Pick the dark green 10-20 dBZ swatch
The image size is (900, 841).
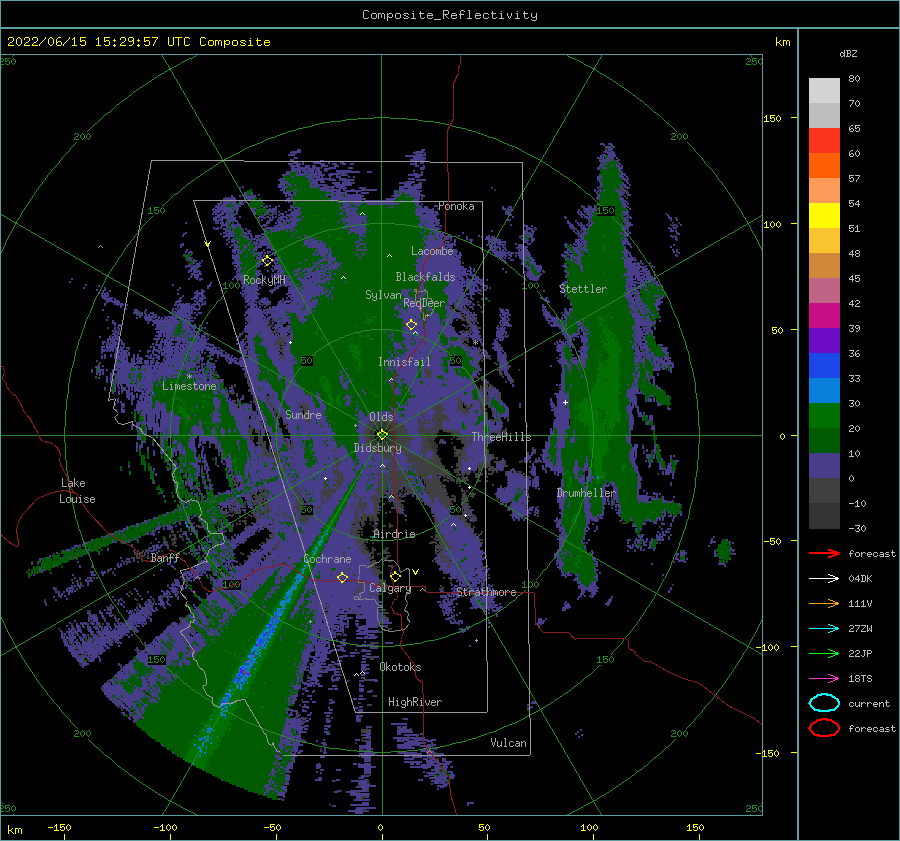tap(824, 441)
